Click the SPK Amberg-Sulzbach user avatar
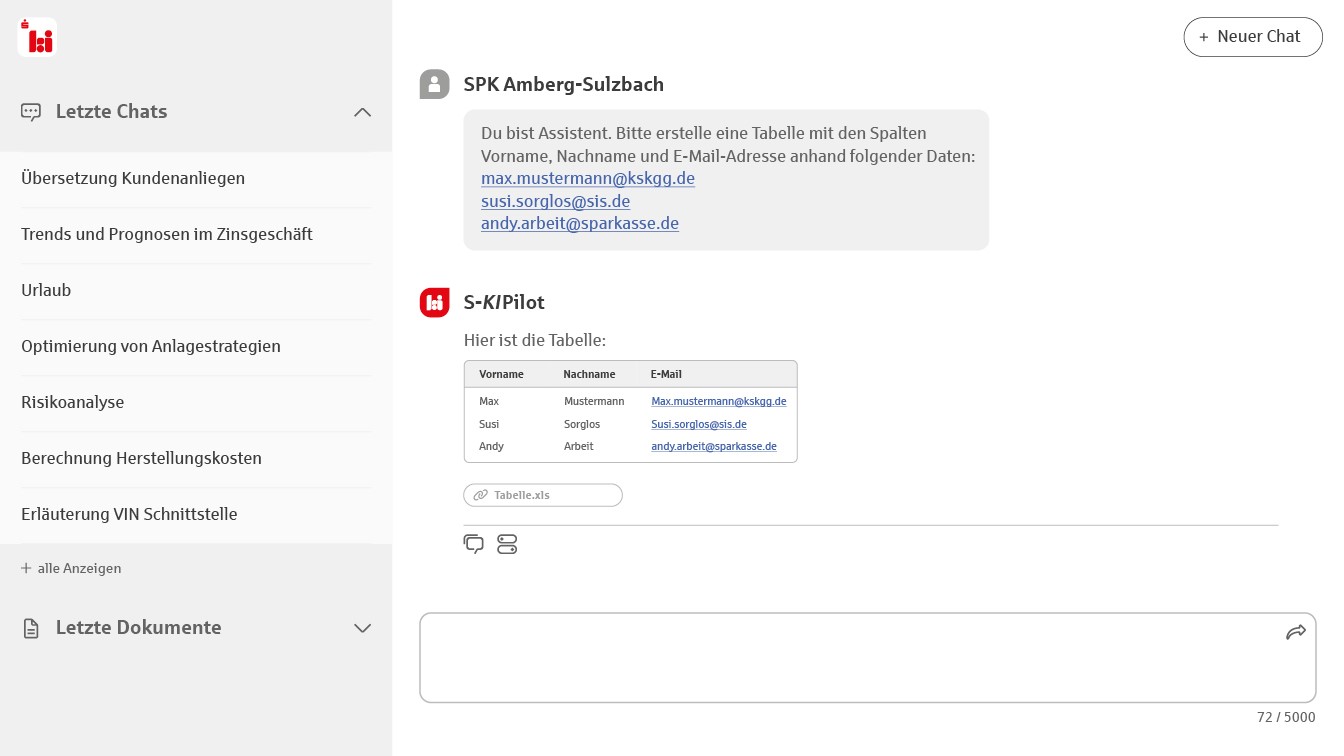1344x756 pixels. 435,85
